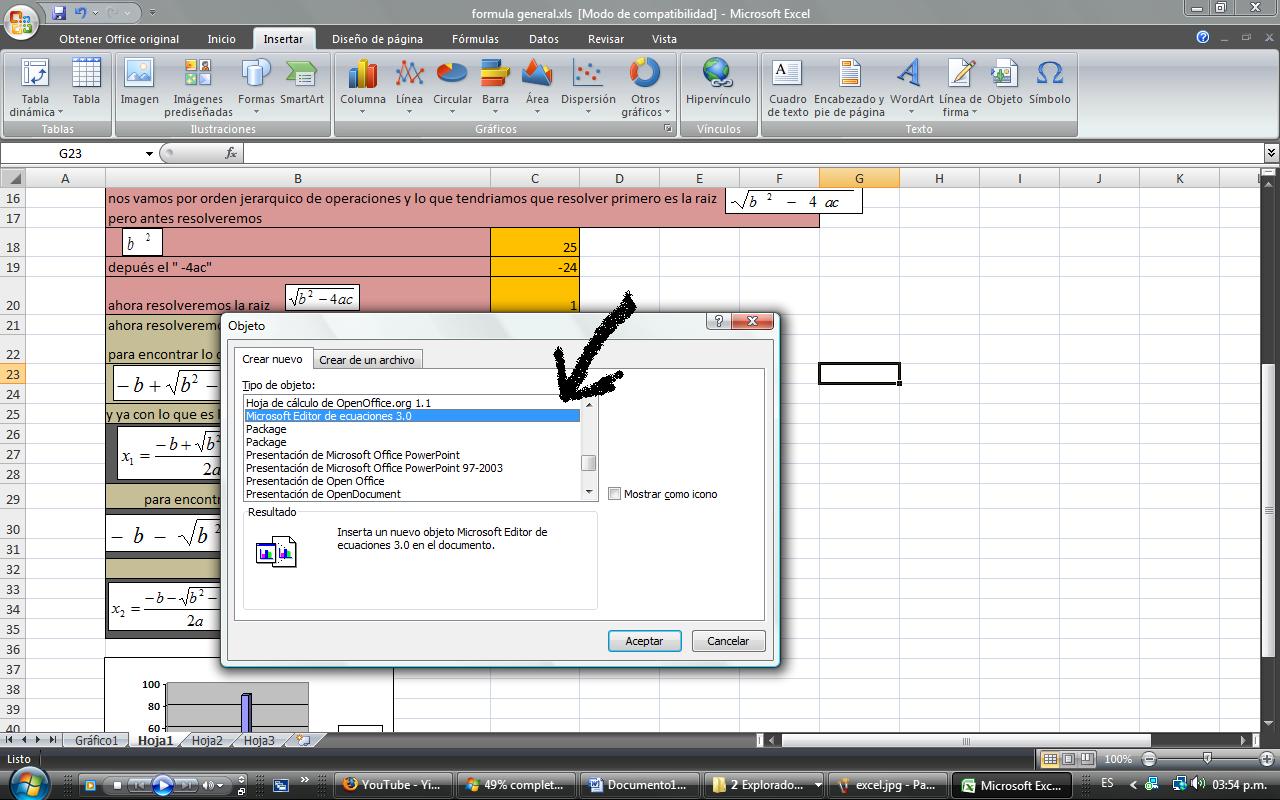Open customize quick access toolbar dropdown

click(152, 13)
